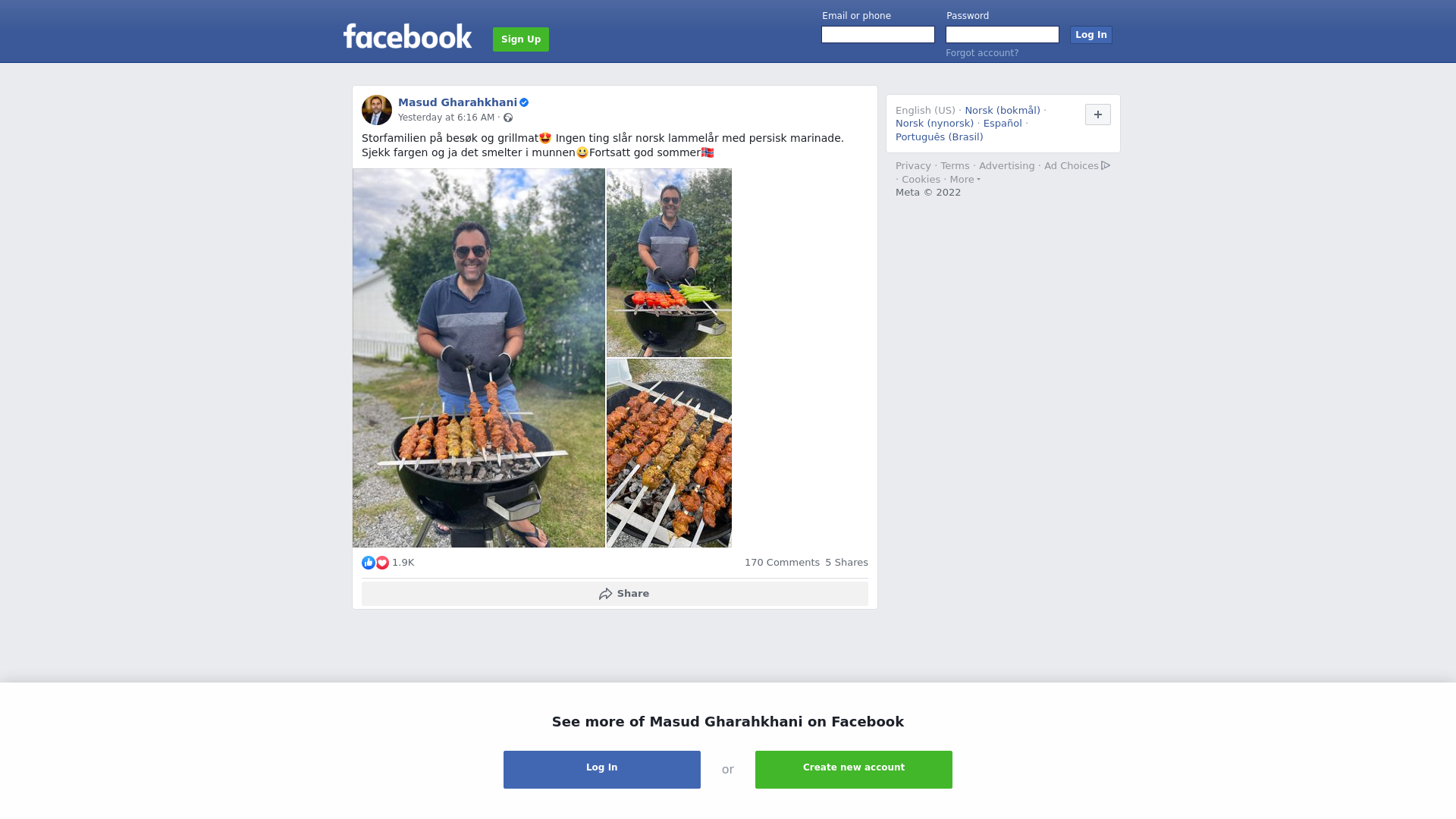
Task: Click the green Sign Up button
Action: click(x=521, y=39)
